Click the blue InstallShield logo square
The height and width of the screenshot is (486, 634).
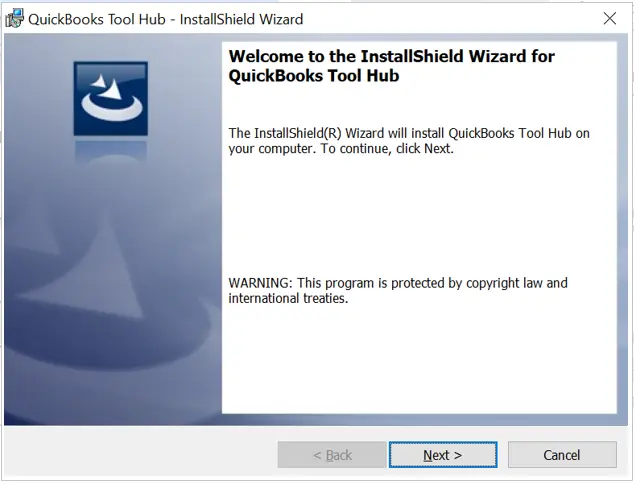coord(111,99)
